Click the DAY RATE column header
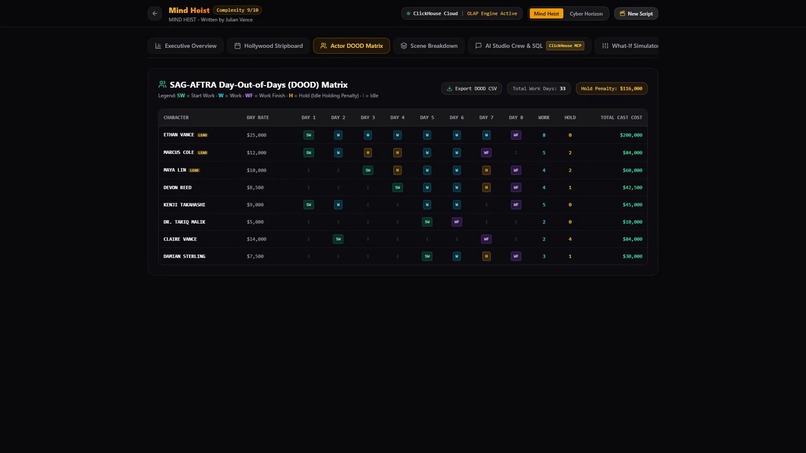Image resolution: width=806 pixels, height=453 pixels. [258, 118]
